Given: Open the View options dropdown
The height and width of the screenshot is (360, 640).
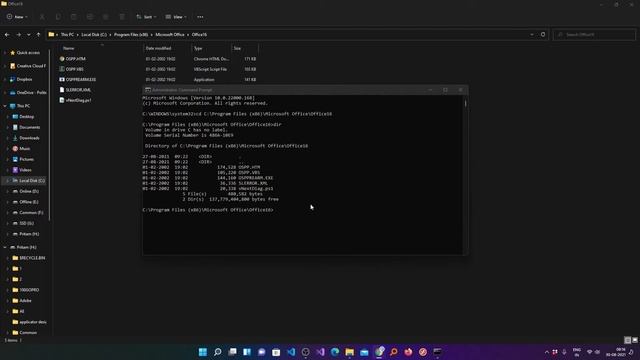Looking at the screenshot, I should point(176,17).
